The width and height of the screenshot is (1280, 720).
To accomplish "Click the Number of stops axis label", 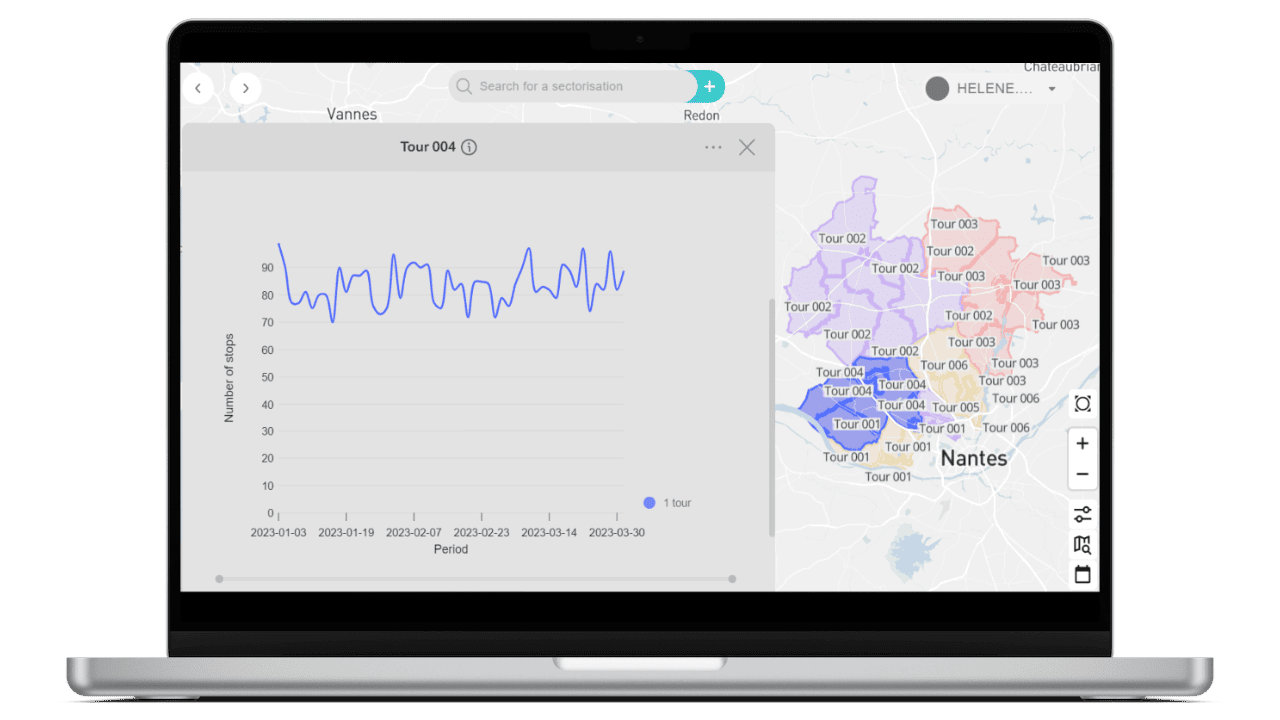I will (229, 378).
